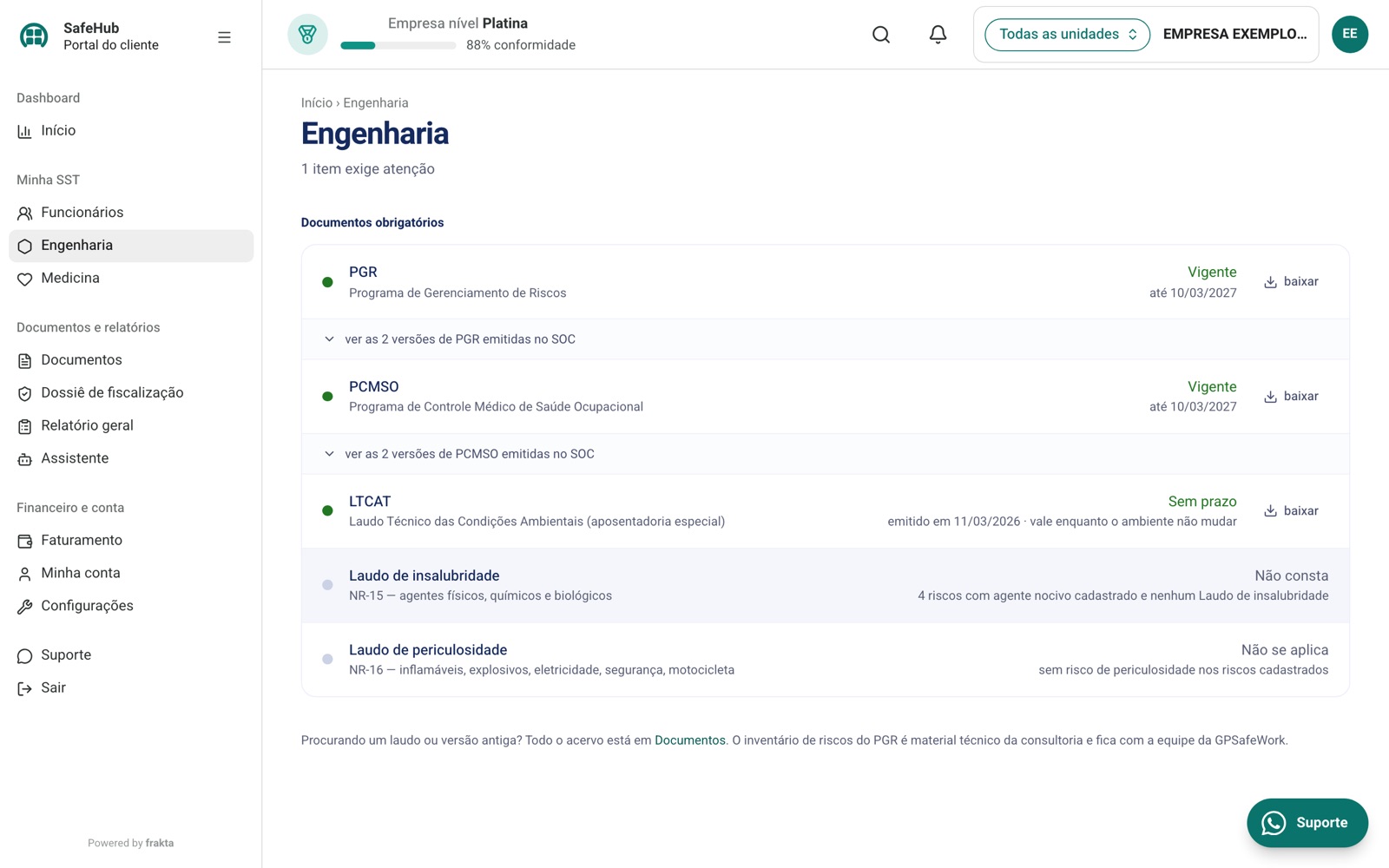
Task: Click PCMSO document title
Action: (x=374, y=387)
